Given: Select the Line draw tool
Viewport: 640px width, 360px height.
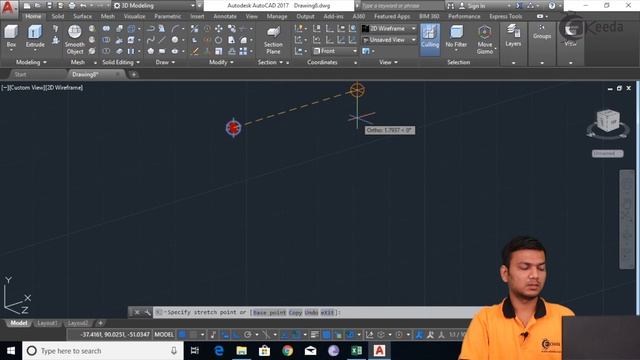Looking at the screenshot, I should 162,40.
